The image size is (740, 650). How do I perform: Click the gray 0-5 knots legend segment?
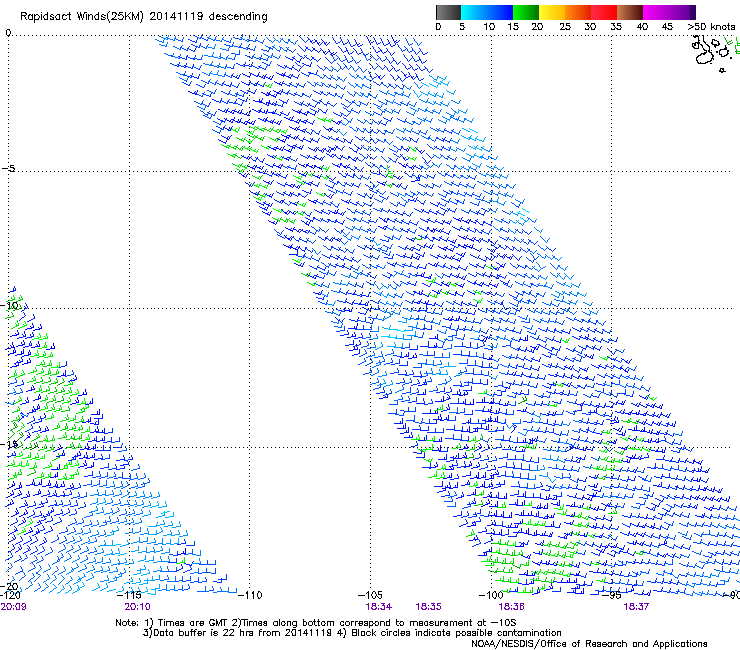[x=449, y=12]
